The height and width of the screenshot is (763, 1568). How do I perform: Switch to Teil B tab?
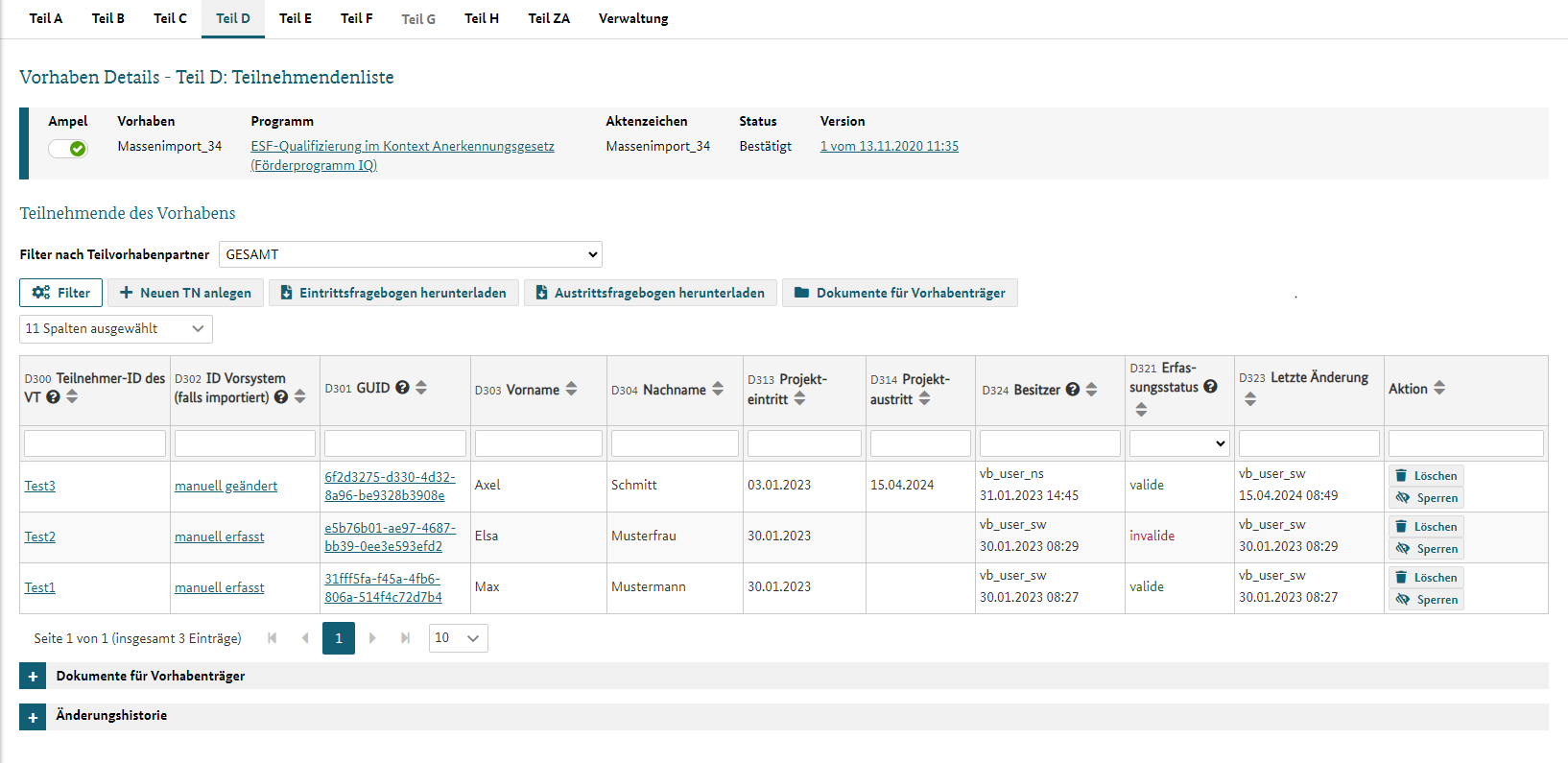point(108,18)
